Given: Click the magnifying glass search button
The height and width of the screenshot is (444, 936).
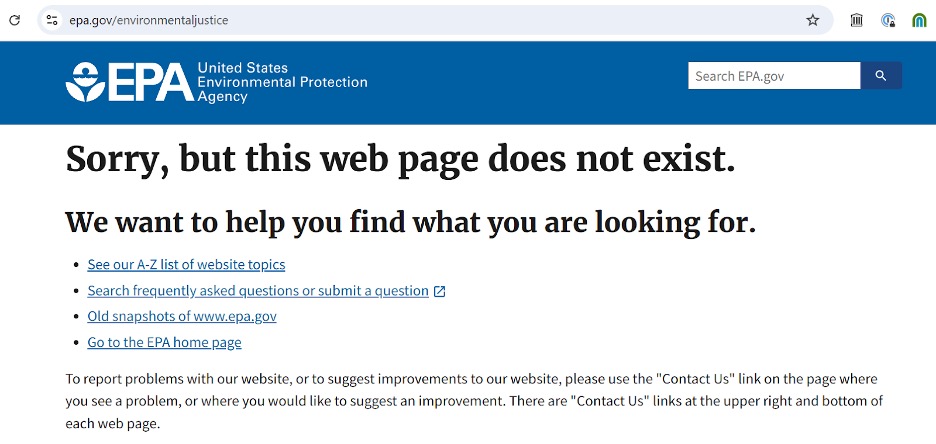Looking at the screenshot, I should pos(881,76).
